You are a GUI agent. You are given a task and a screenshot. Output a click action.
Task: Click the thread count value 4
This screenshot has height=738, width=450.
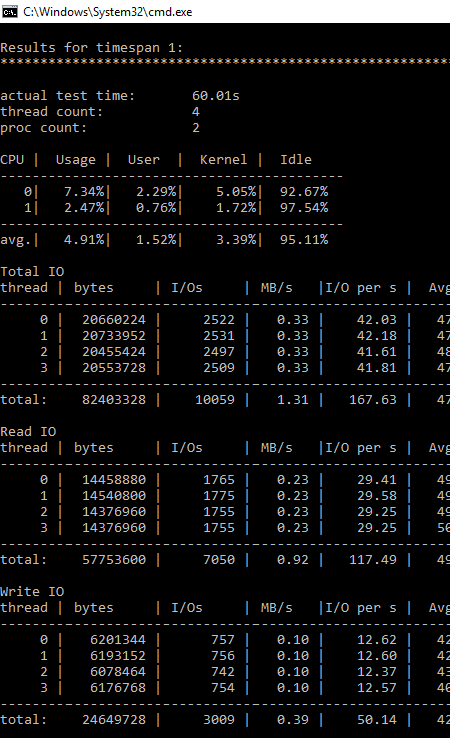tap(196, 112)
